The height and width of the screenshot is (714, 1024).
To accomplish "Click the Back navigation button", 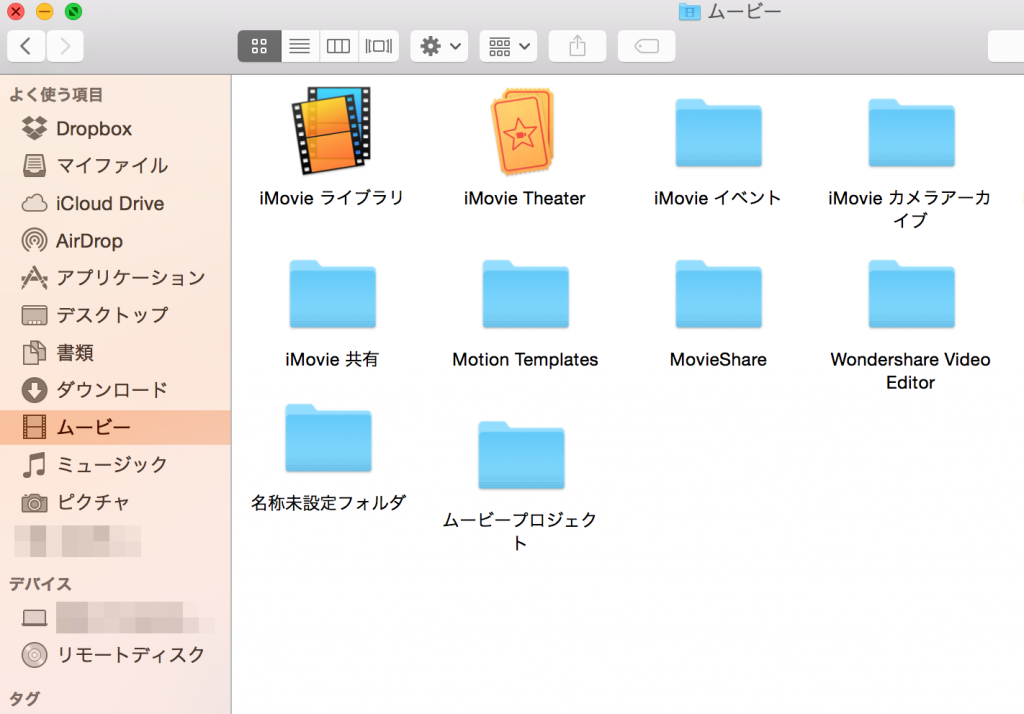I will pyautogui.click(x=27, y=46).
